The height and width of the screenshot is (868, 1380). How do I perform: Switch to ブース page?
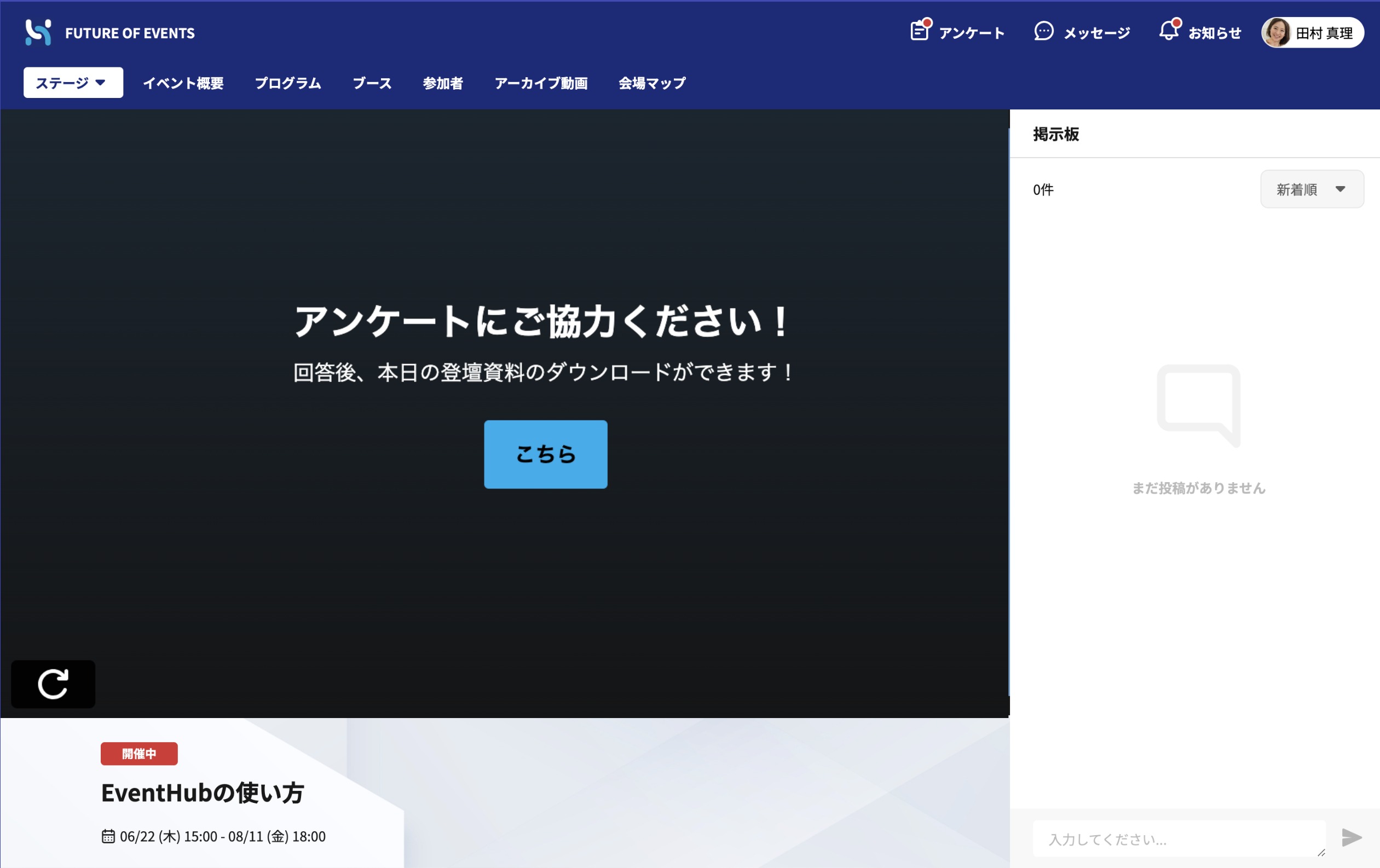click(373, 83)
